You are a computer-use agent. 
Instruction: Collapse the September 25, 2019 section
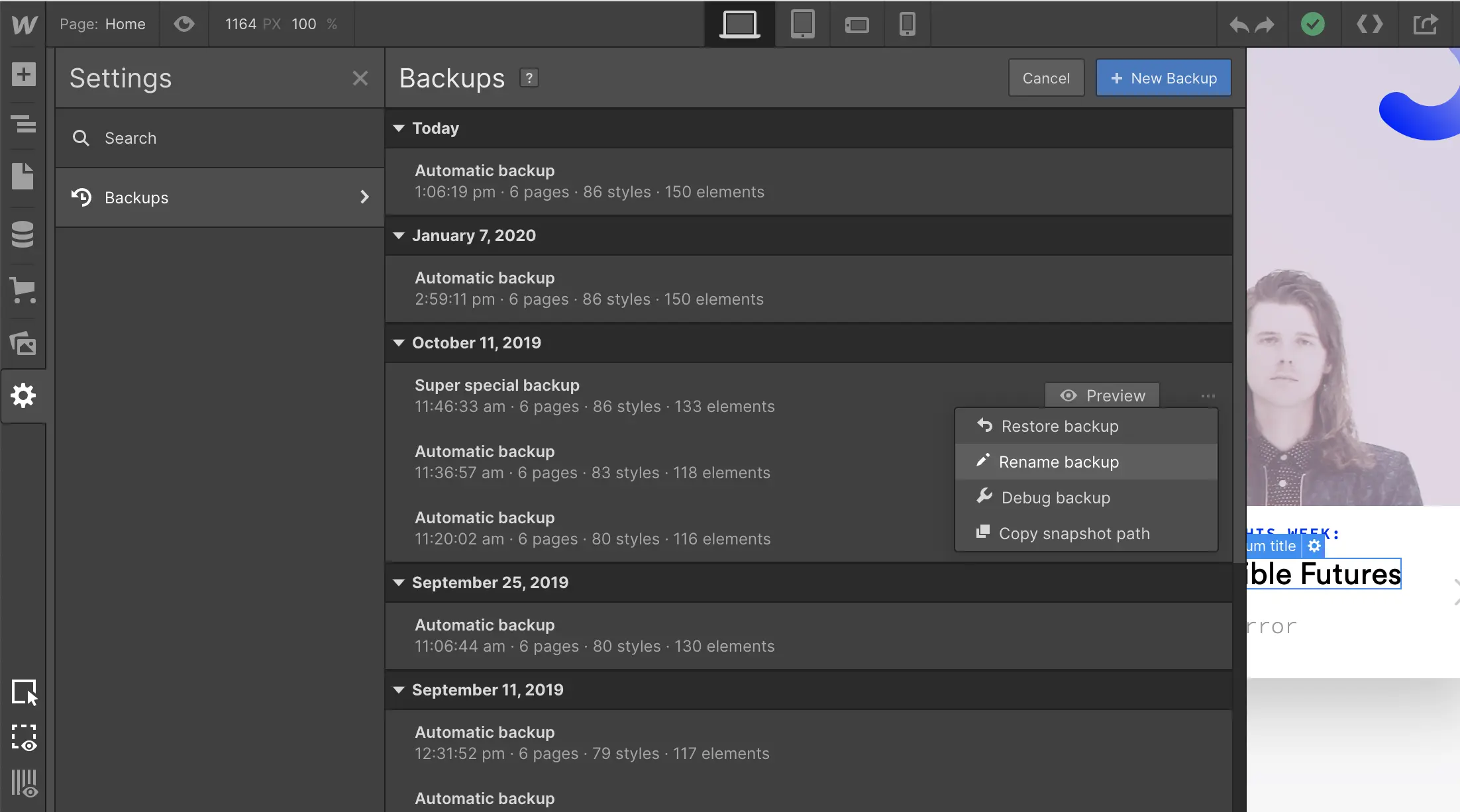pyautogui.click(x=399, y=583)
